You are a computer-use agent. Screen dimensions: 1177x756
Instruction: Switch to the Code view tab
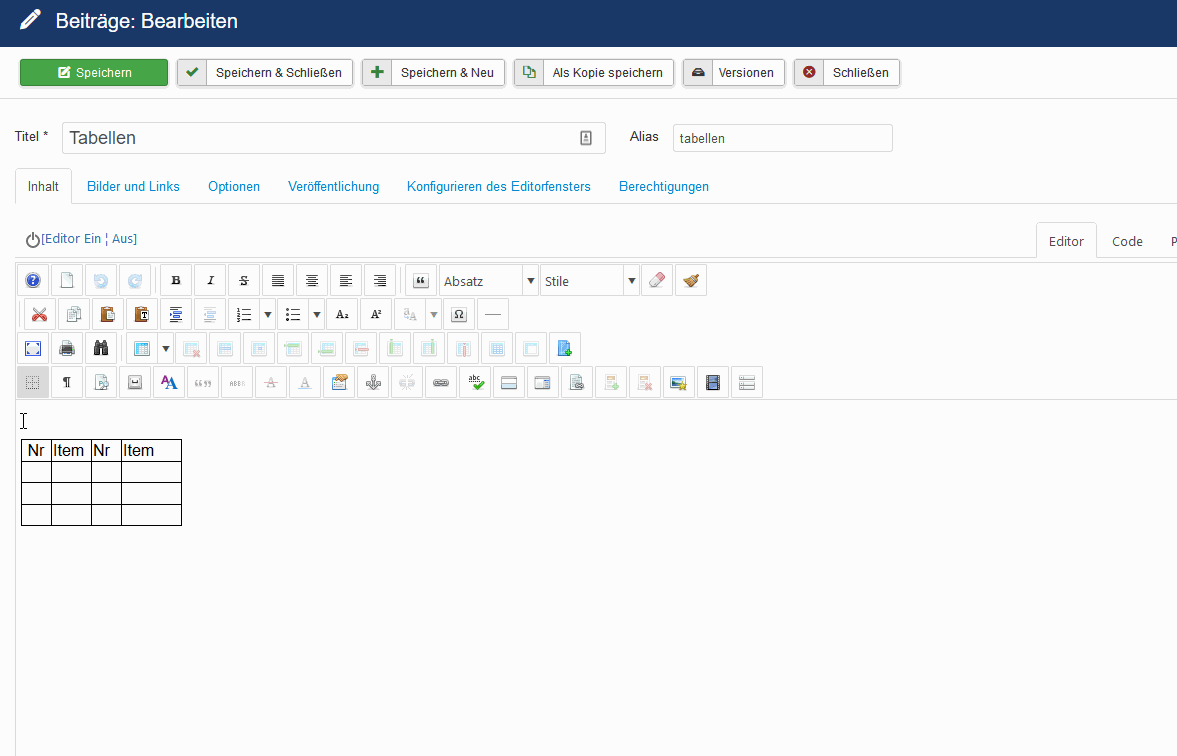click(x=1127, y=241)
